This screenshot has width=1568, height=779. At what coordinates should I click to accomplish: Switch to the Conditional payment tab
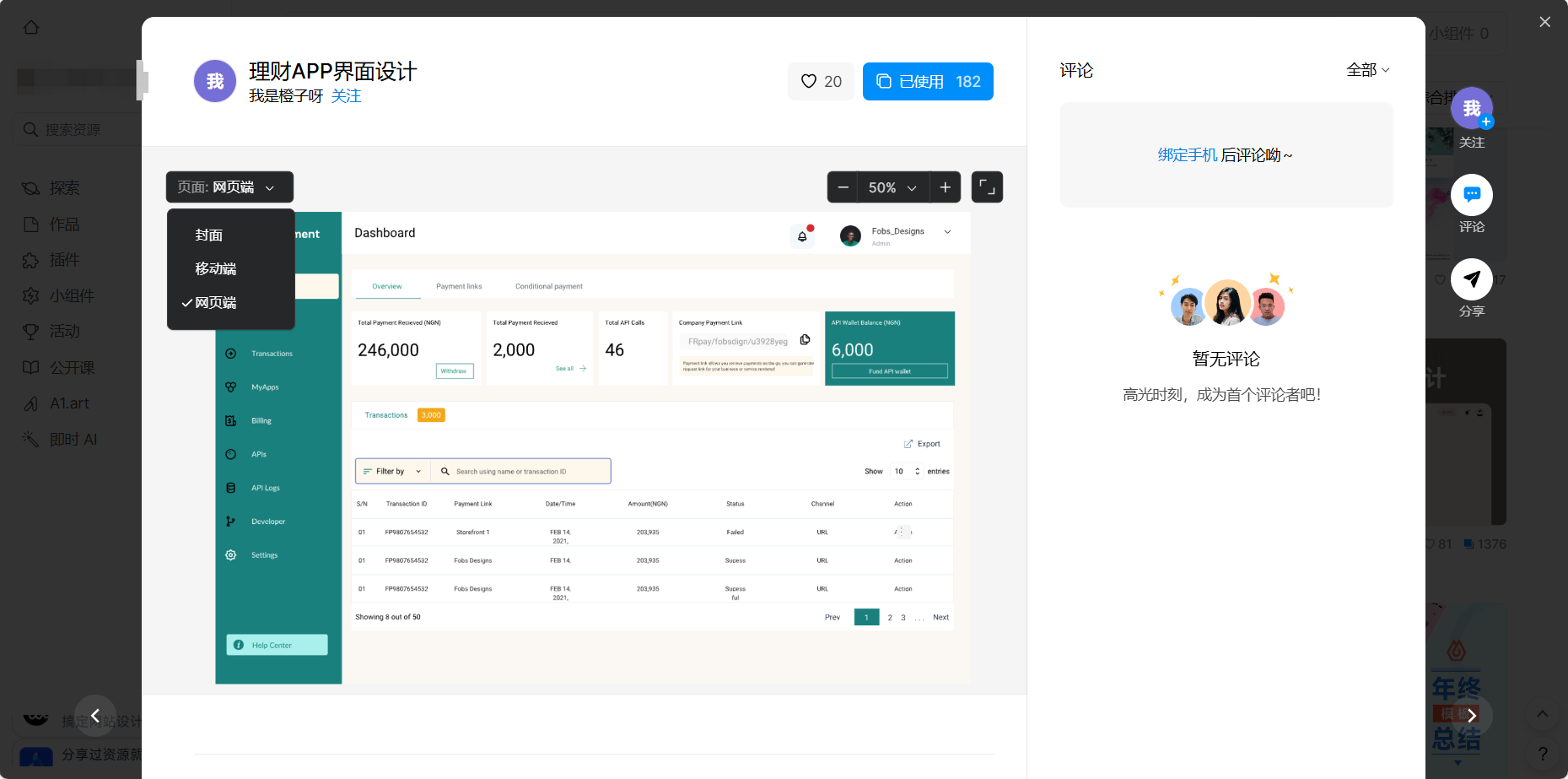(549, 286)
